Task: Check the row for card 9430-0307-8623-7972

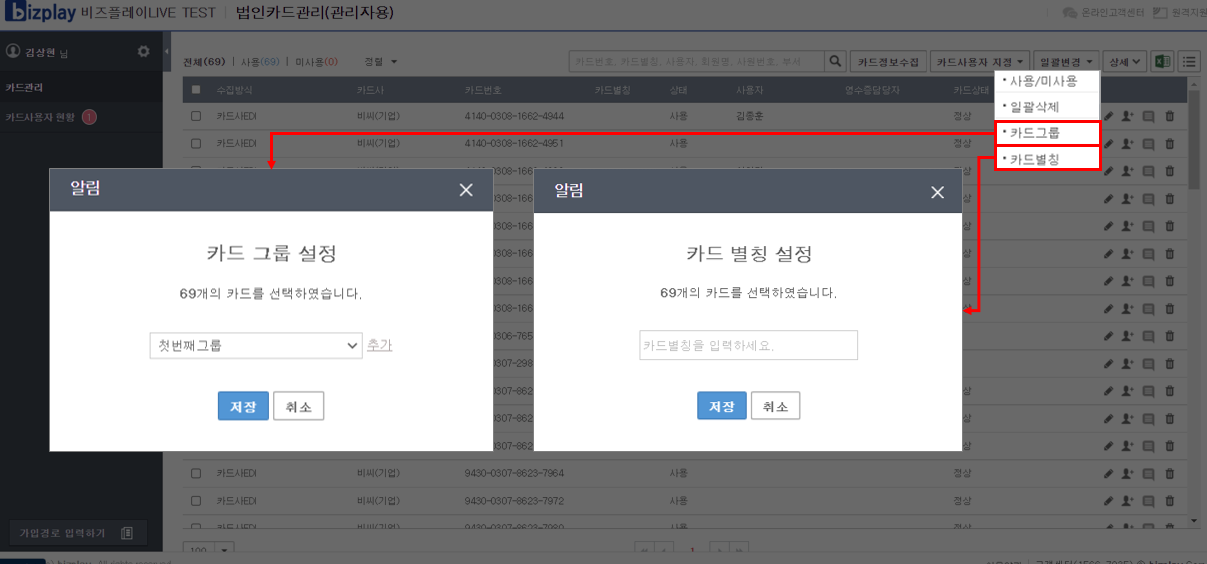Action: (196, 500)
